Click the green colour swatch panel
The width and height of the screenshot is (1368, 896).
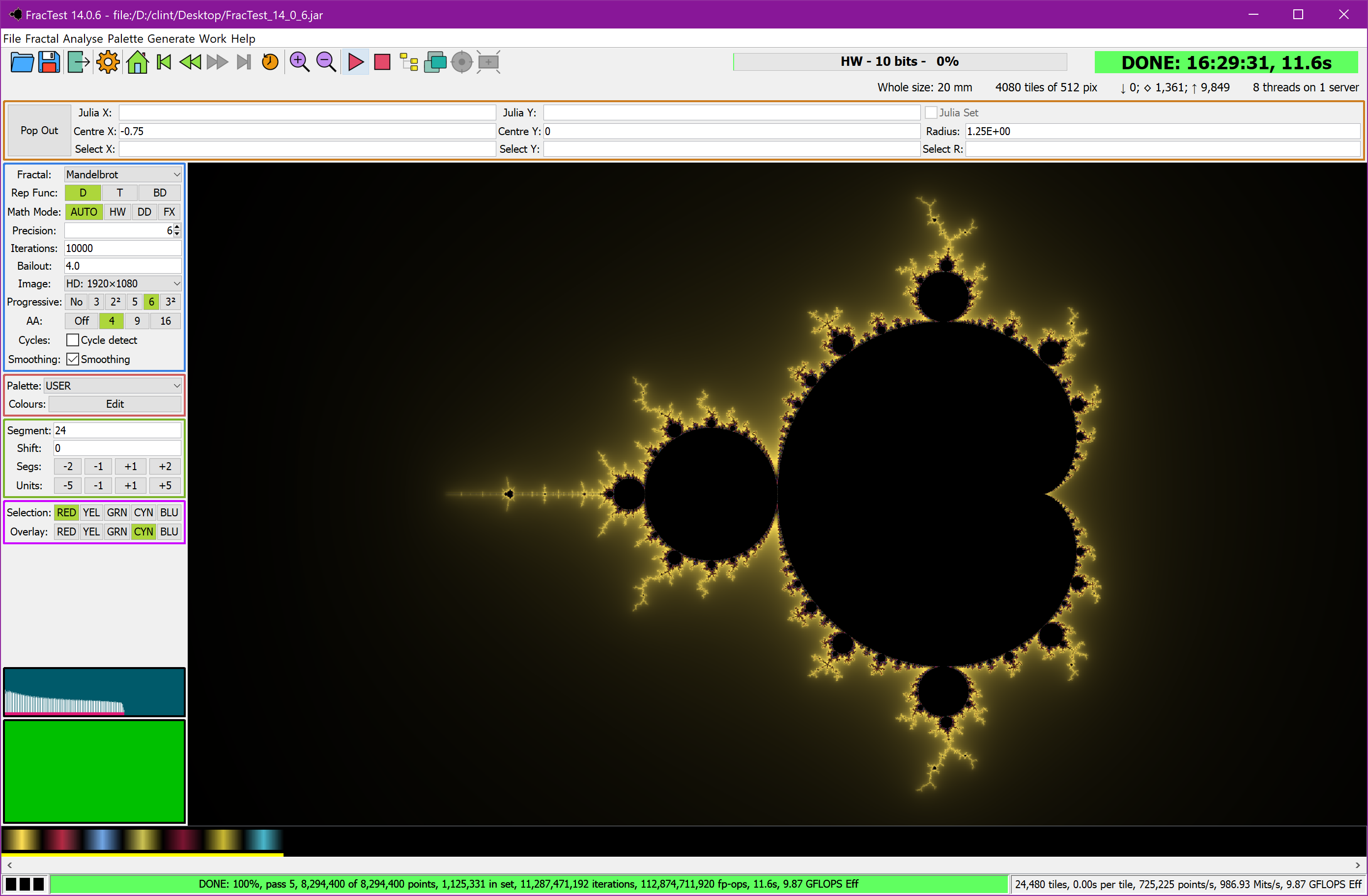(94, 771)
